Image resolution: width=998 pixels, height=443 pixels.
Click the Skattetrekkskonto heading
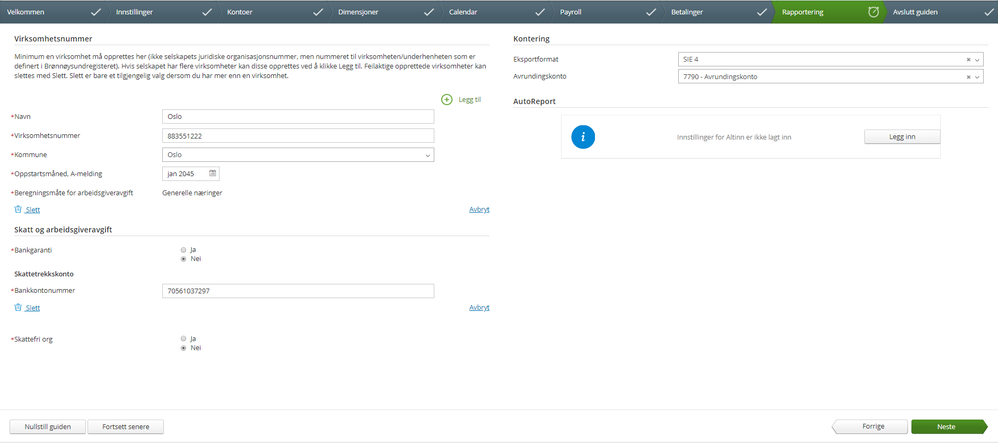coord(42,274)
